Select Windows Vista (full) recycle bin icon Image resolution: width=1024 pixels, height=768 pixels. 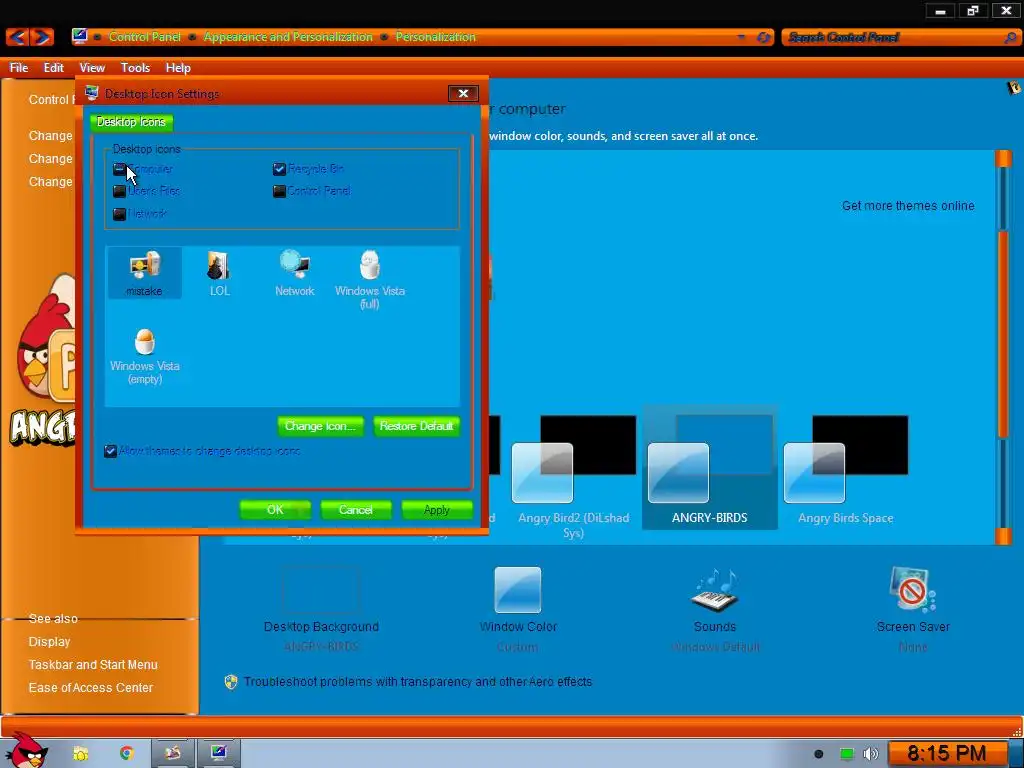click(370, 280)
